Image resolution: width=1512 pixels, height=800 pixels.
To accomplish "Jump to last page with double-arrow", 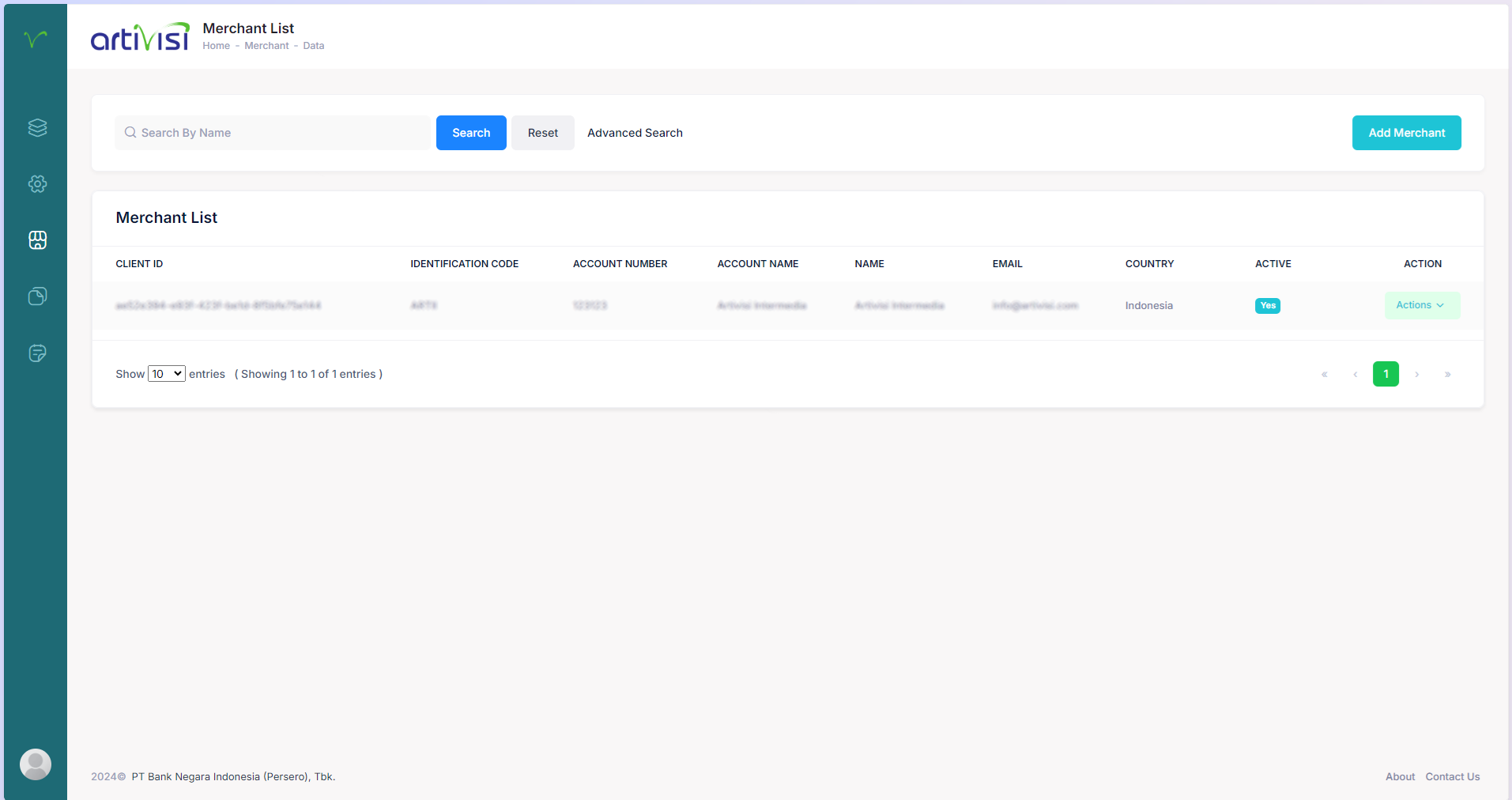I will (1447, 374).
